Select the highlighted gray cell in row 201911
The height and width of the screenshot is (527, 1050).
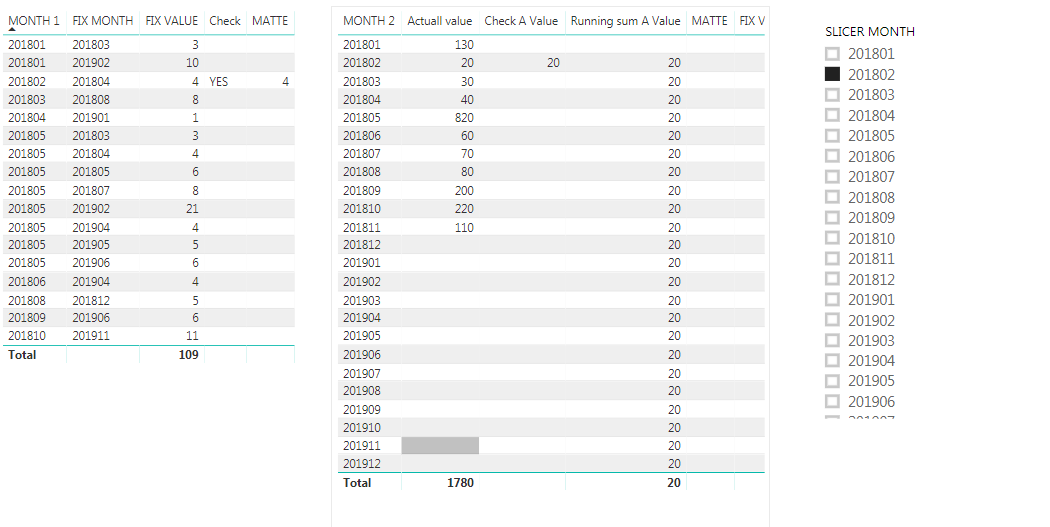pyautogui.click(x=440, y=445)
